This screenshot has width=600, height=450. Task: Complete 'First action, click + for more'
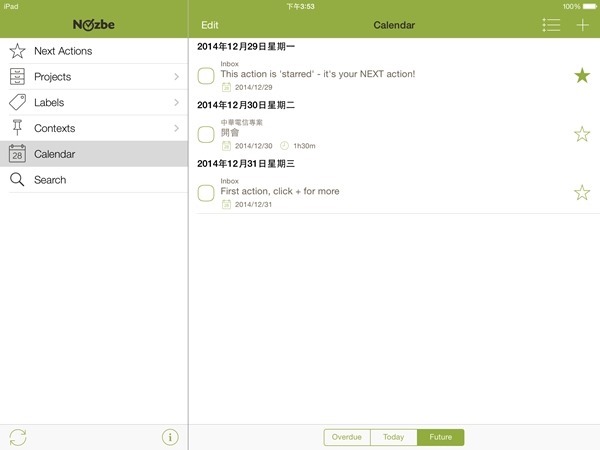pos(206,193)
